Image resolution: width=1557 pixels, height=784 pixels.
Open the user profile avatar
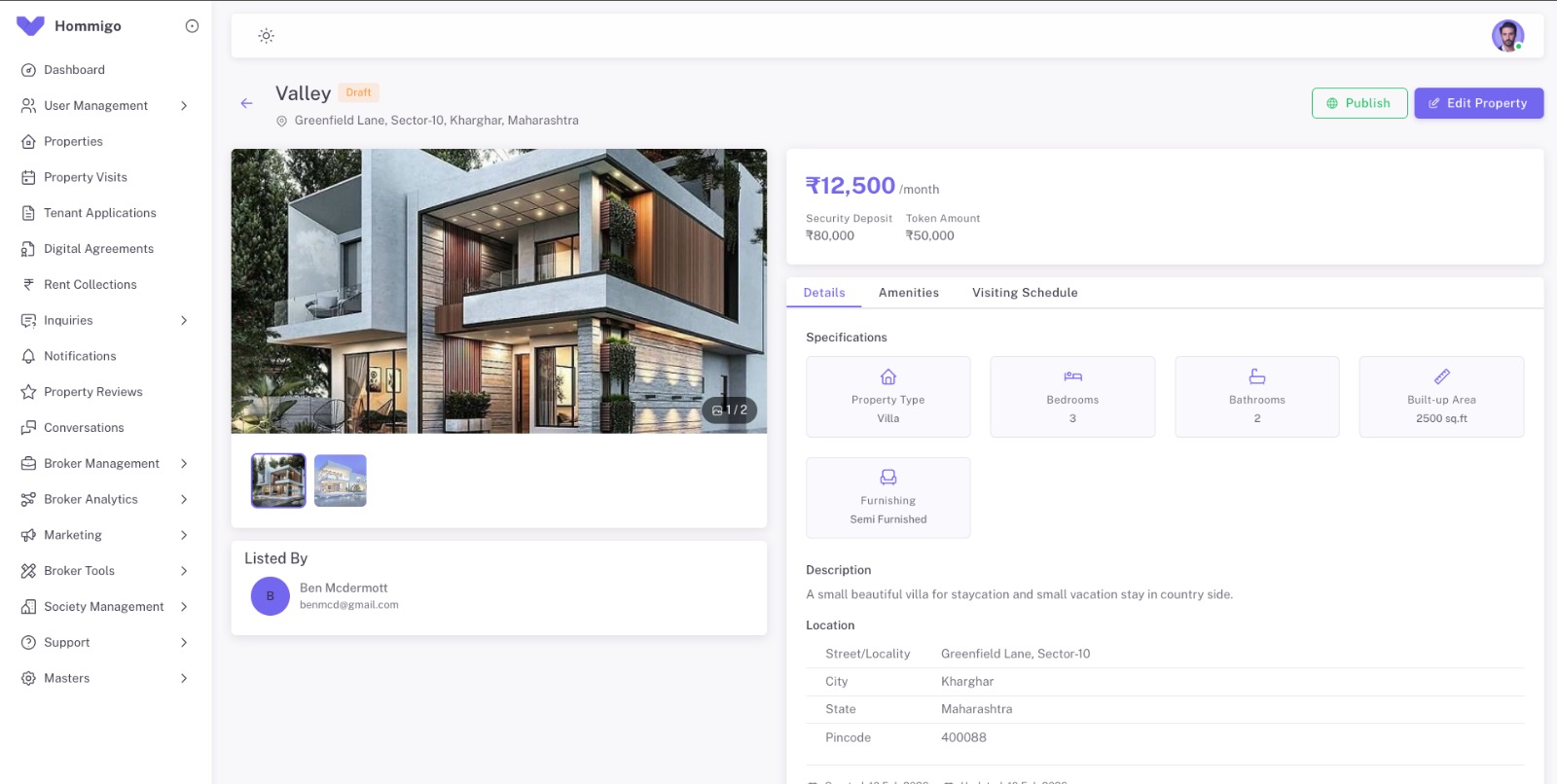coord(1507,36)
